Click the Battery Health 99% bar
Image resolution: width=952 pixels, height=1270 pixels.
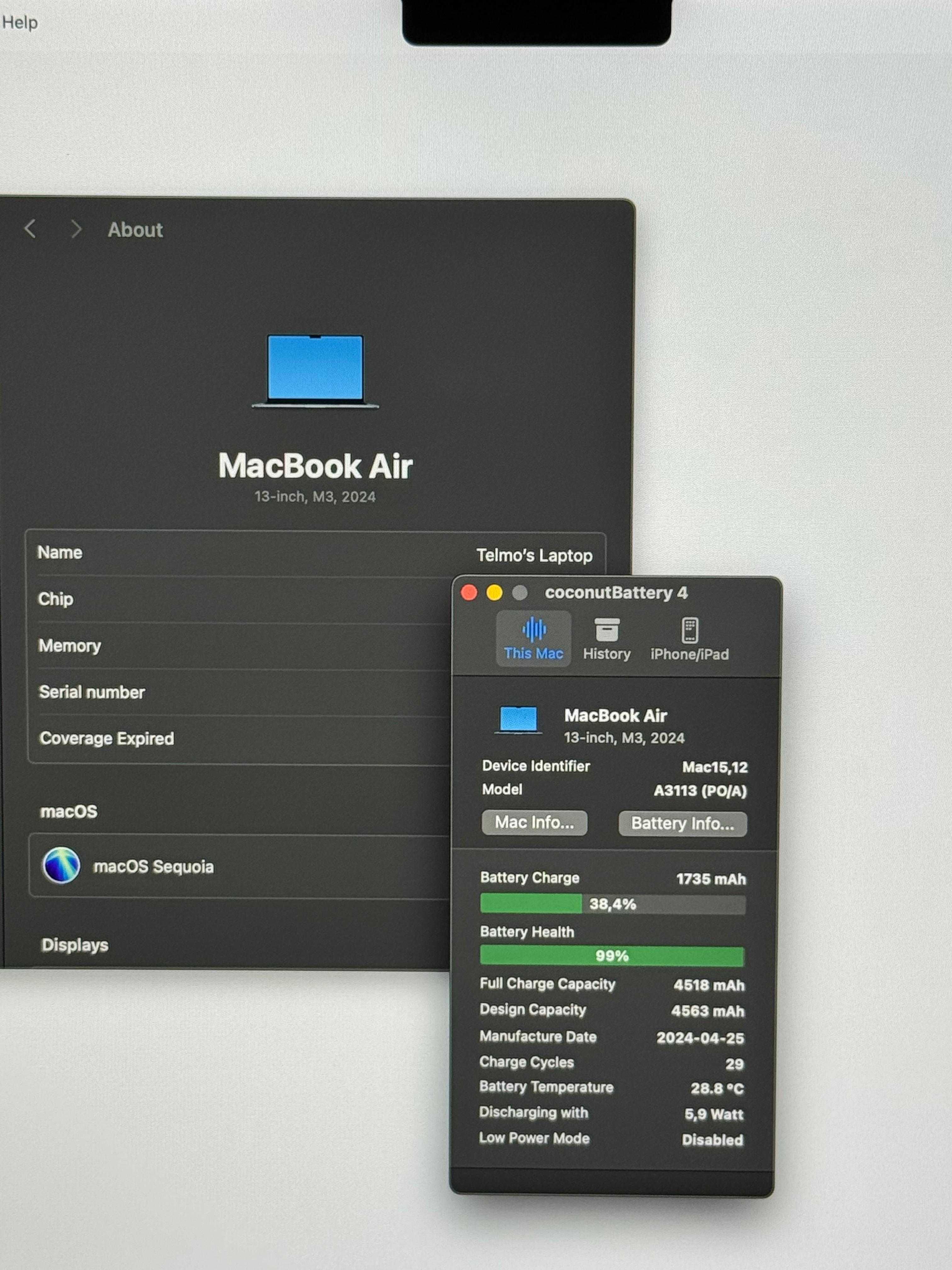[x=612, y=956]
